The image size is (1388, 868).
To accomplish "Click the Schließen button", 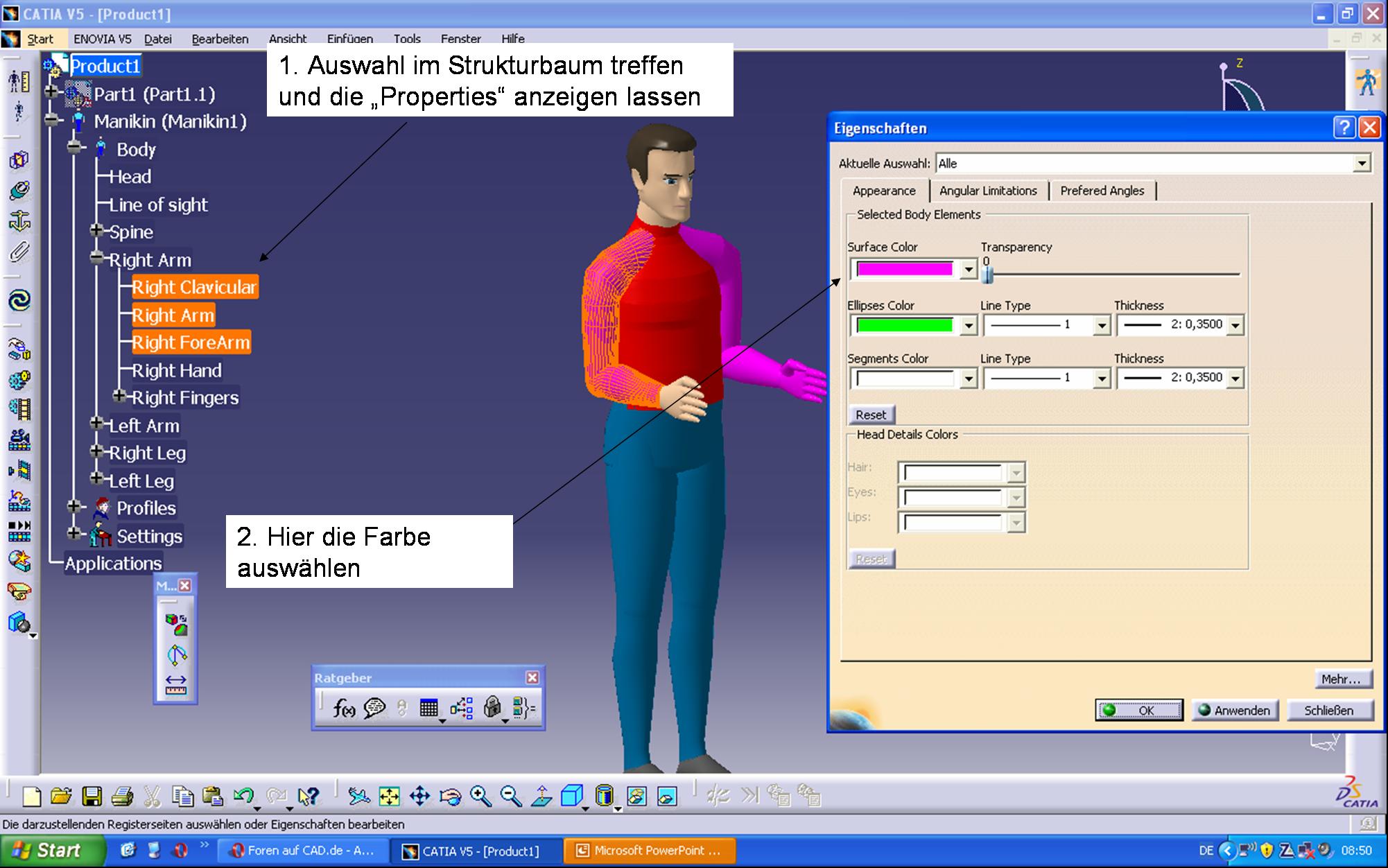I will (x=1329, y=710).
